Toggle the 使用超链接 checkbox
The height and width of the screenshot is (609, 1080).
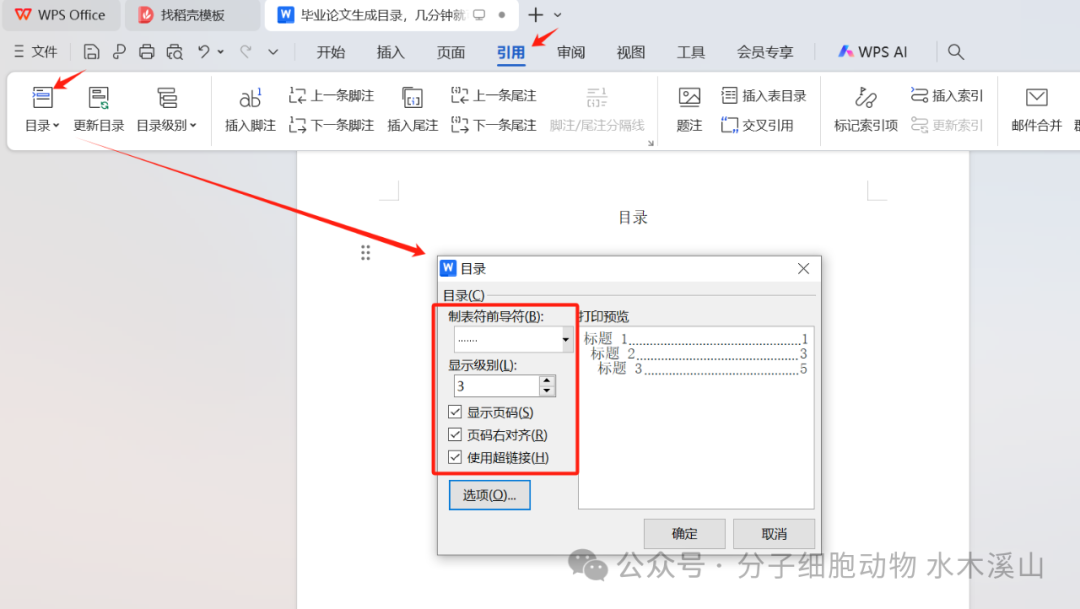tap(455, 457)
